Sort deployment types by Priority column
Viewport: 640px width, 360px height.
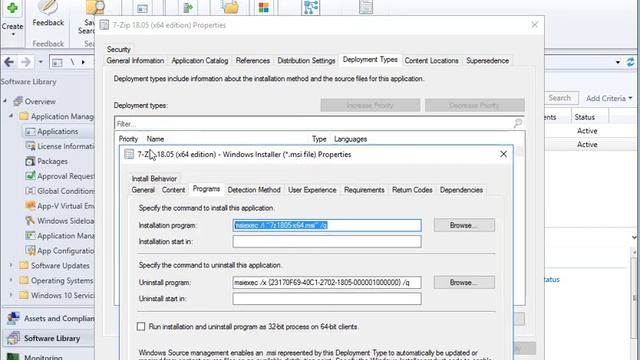pos(129,139)
